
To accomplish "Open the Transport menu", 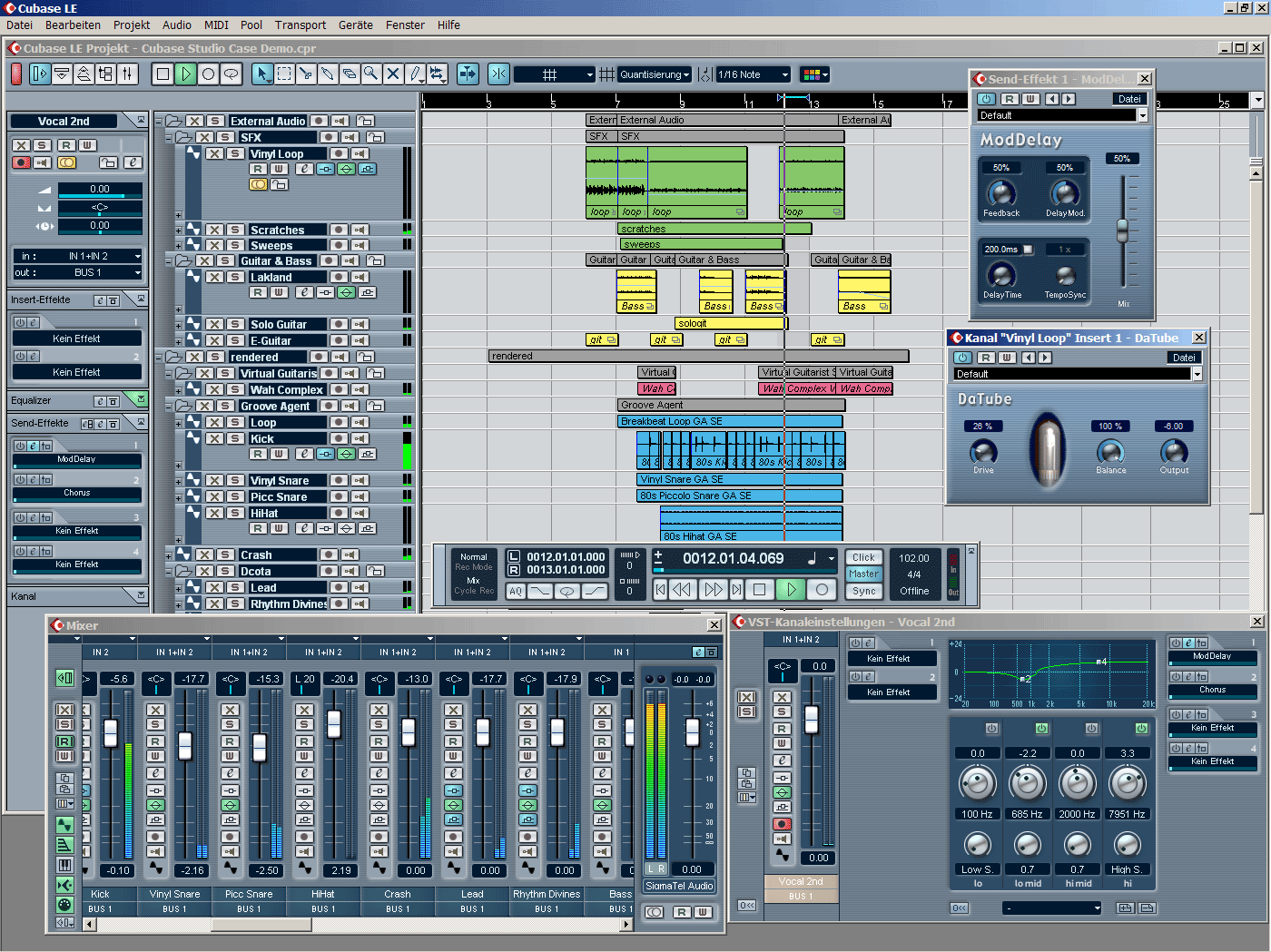I will [x=301, y=25].
